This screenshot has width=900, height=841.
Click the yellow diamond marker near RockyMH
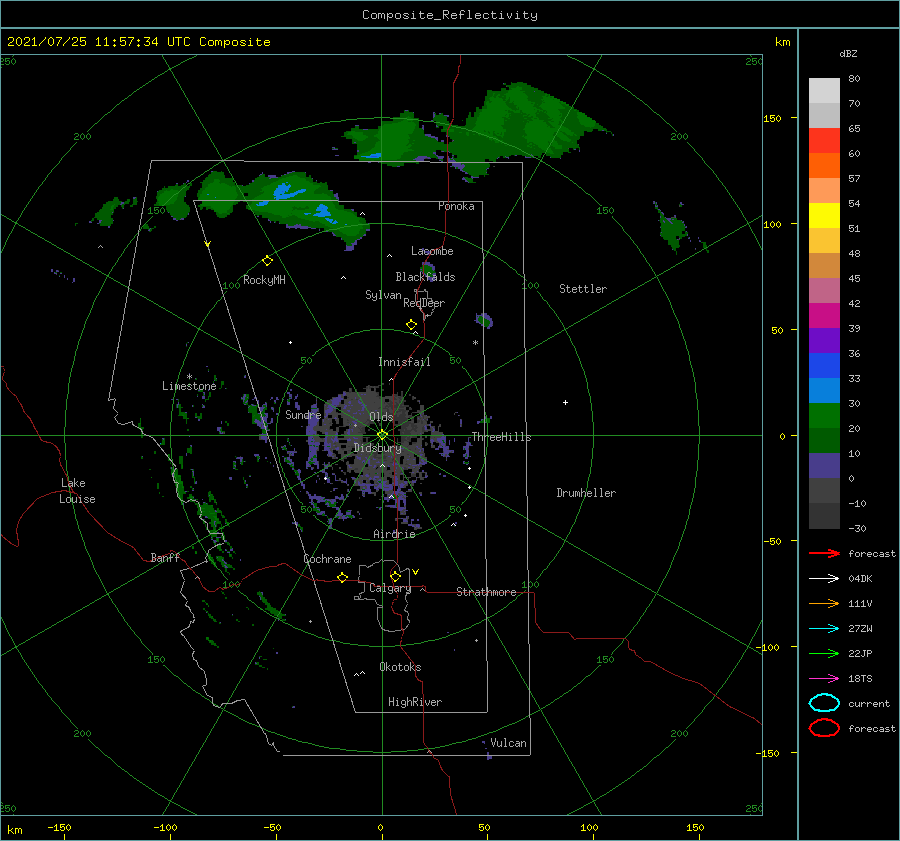click(x=267, y=261)
